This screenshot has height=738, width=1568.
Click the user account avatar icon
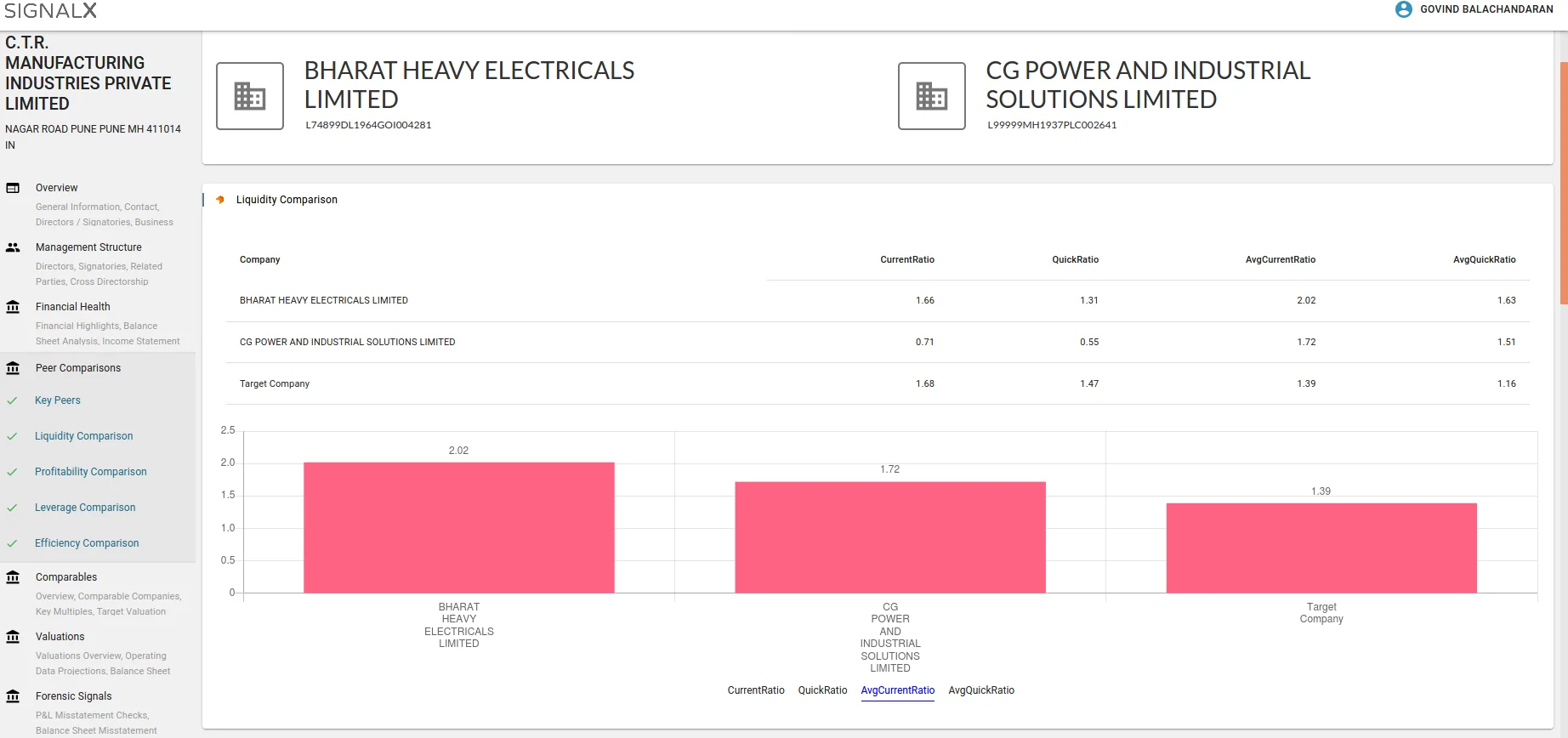click(1404, 9)
